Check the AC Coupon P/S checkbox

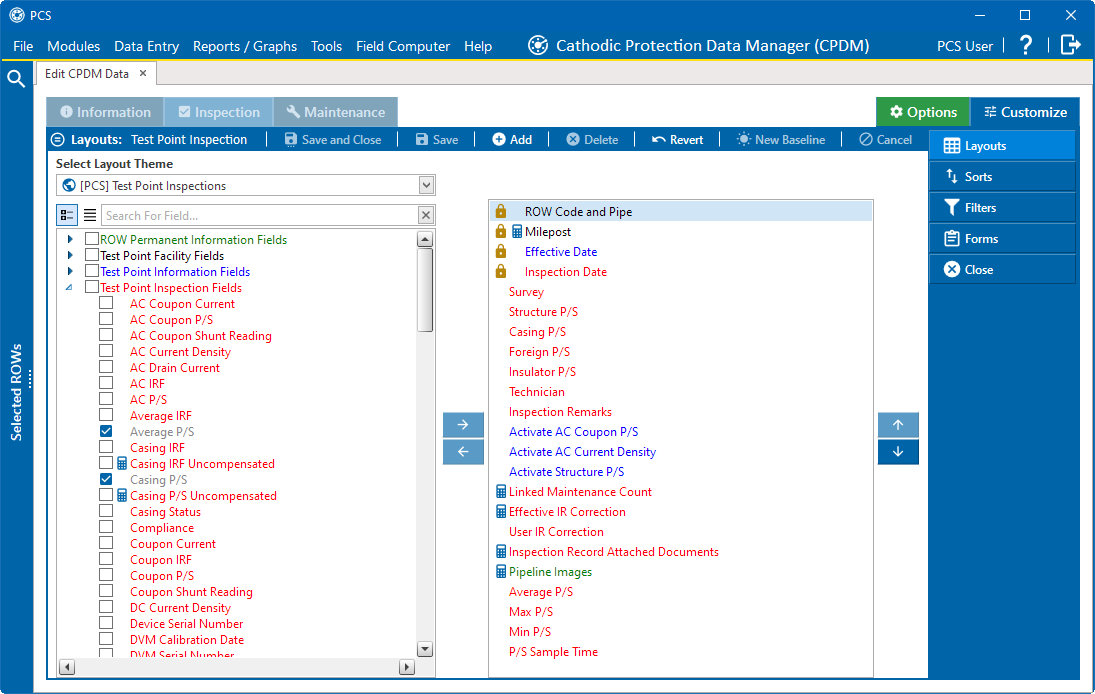[106, 319]
